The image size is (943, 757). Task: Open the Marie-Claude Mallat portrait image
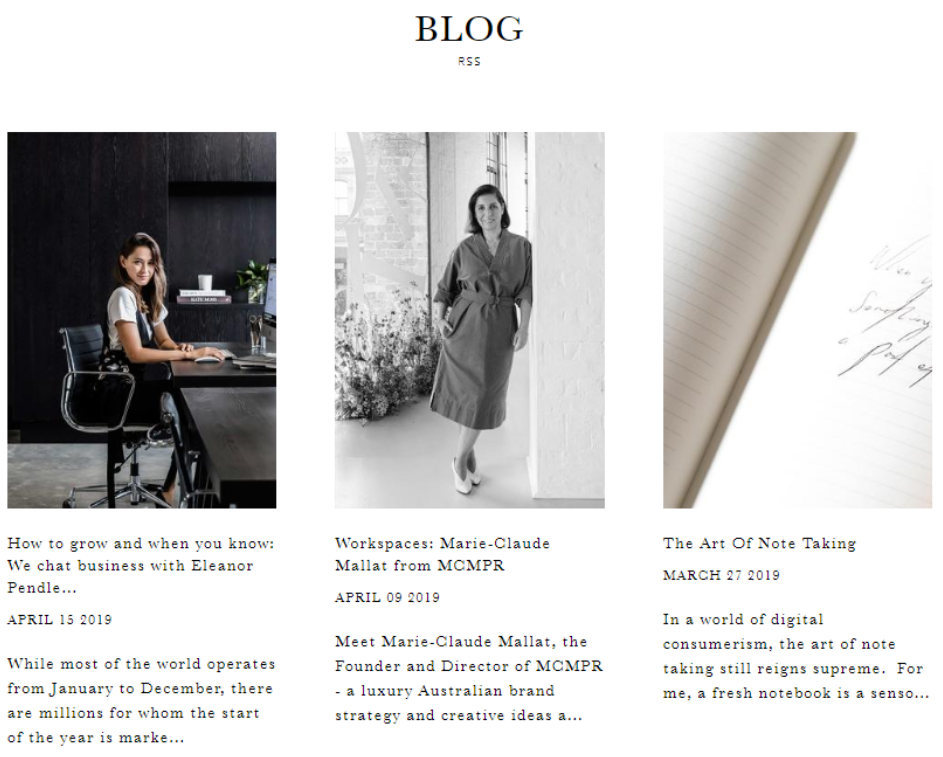pos(470,320)
